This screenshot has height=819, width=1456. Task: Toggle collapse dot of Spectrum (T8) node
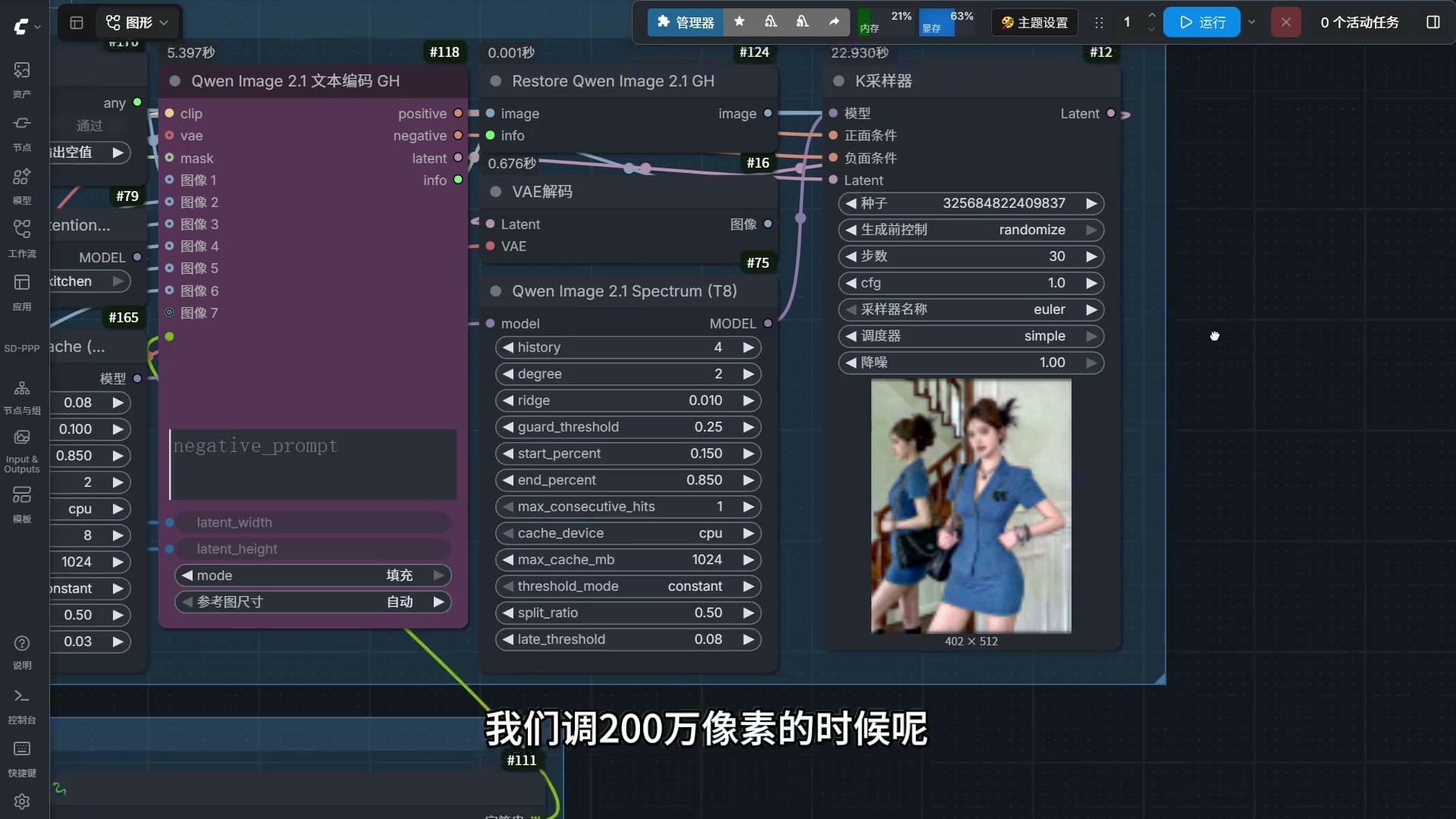pyautogui.click(x=495, y=291)
